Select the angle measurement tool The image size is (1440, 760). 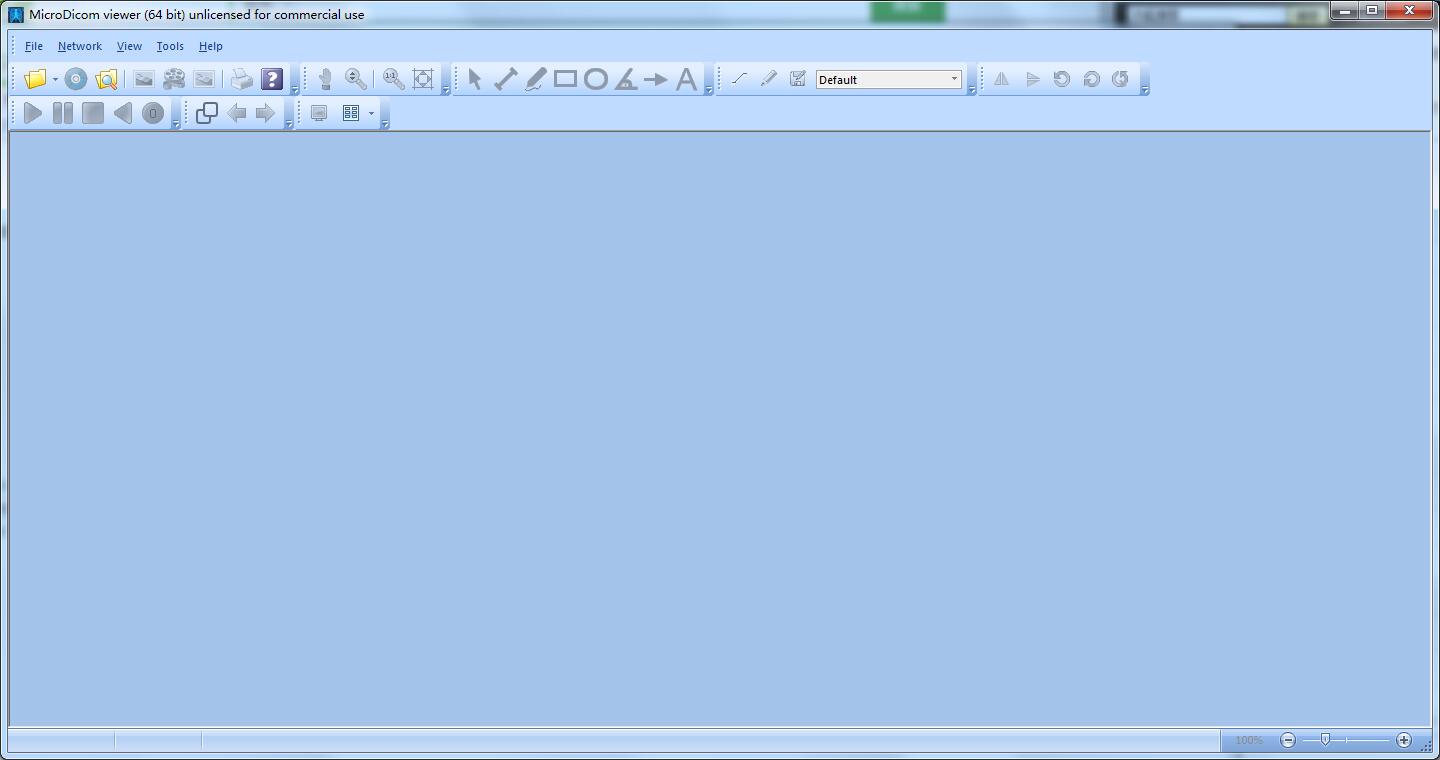625,79
